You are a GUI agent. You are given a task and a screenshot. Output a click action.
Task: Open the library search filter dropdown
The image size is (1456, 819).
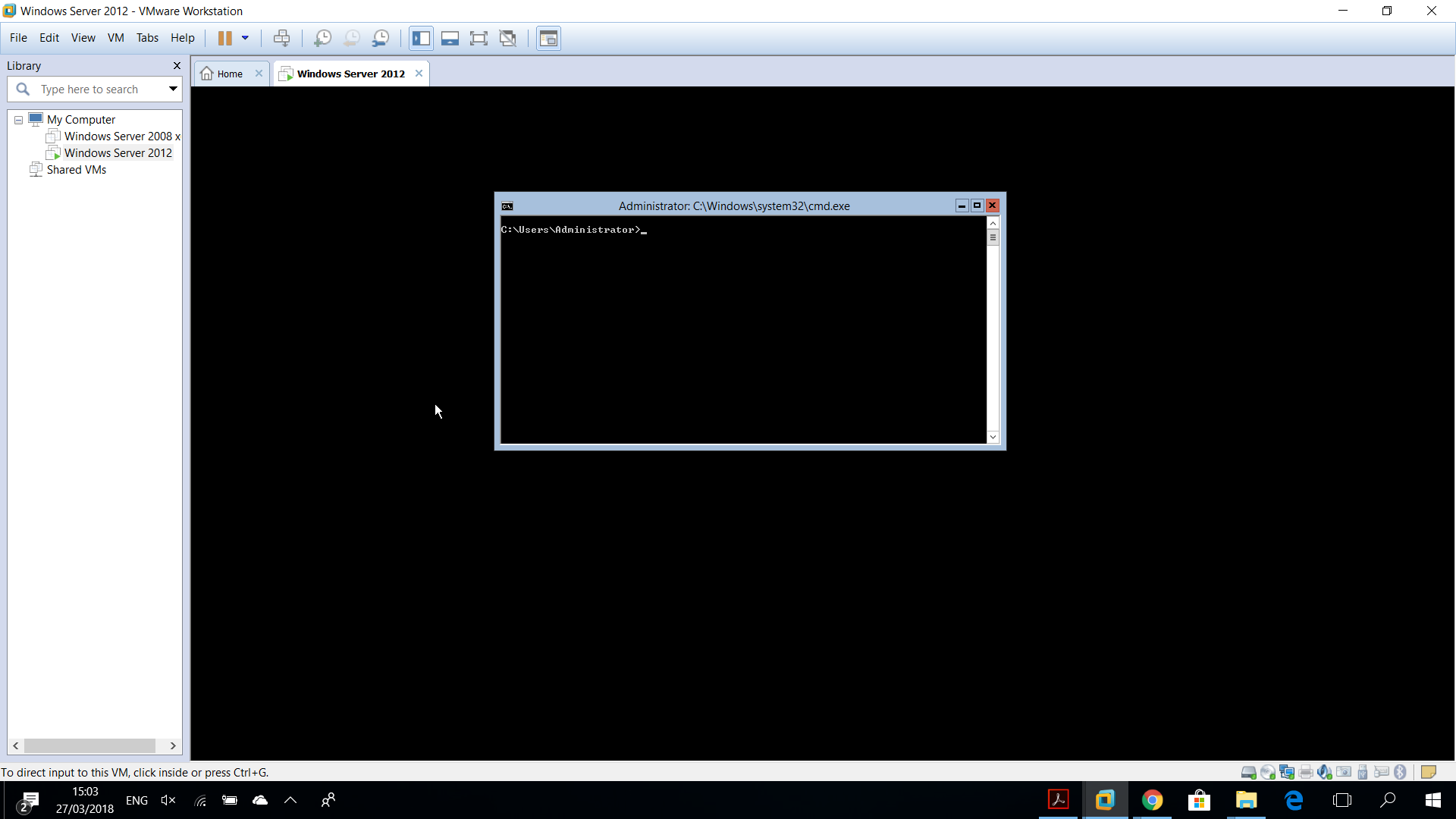point(173,89)
